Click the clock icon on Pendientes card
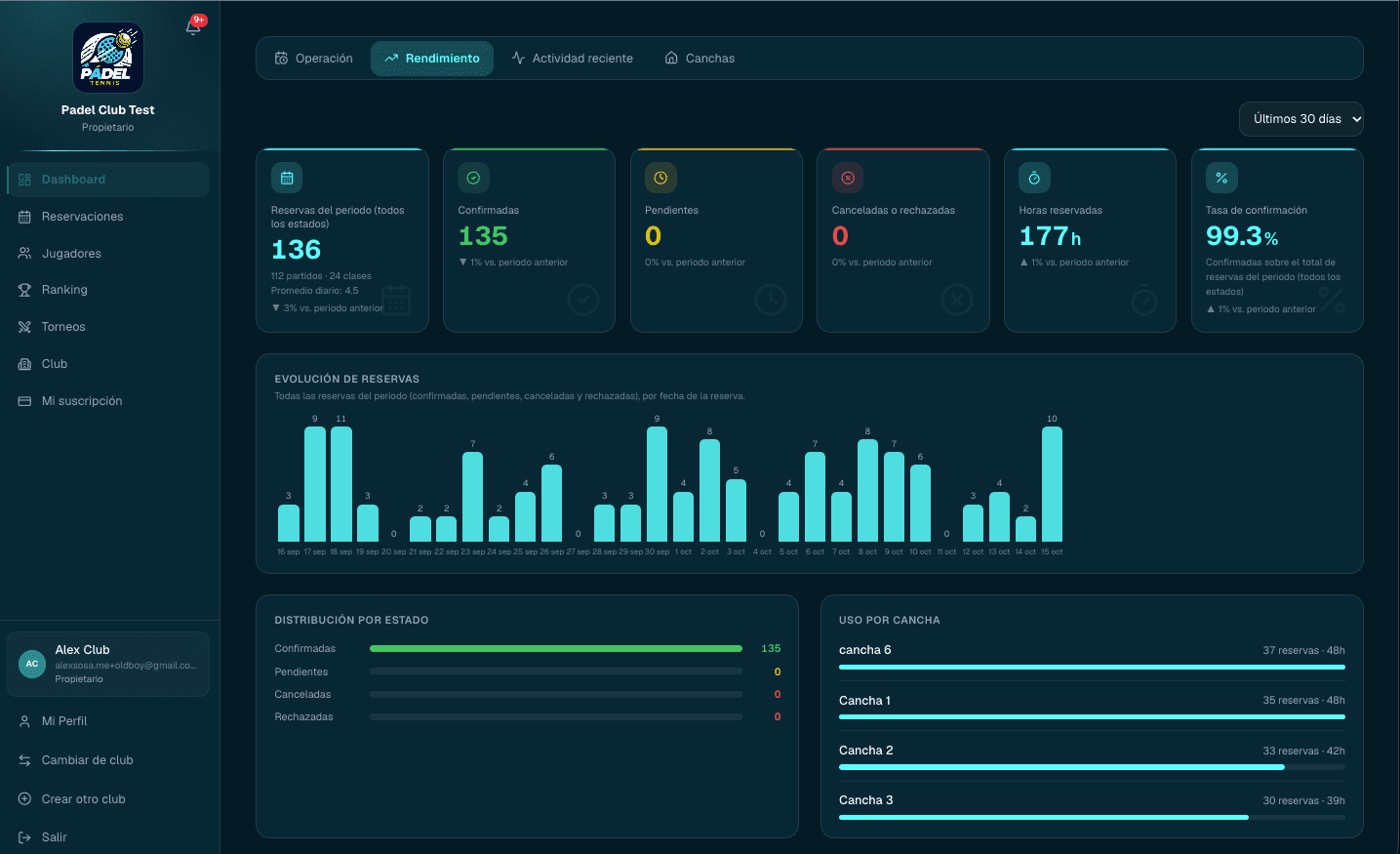 point(660,178)
